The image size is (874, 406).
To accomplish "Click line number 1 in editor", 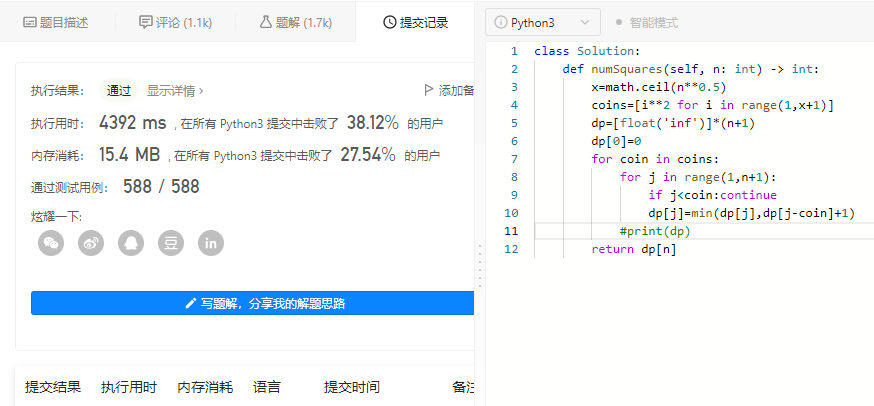I will click(514, 51).
